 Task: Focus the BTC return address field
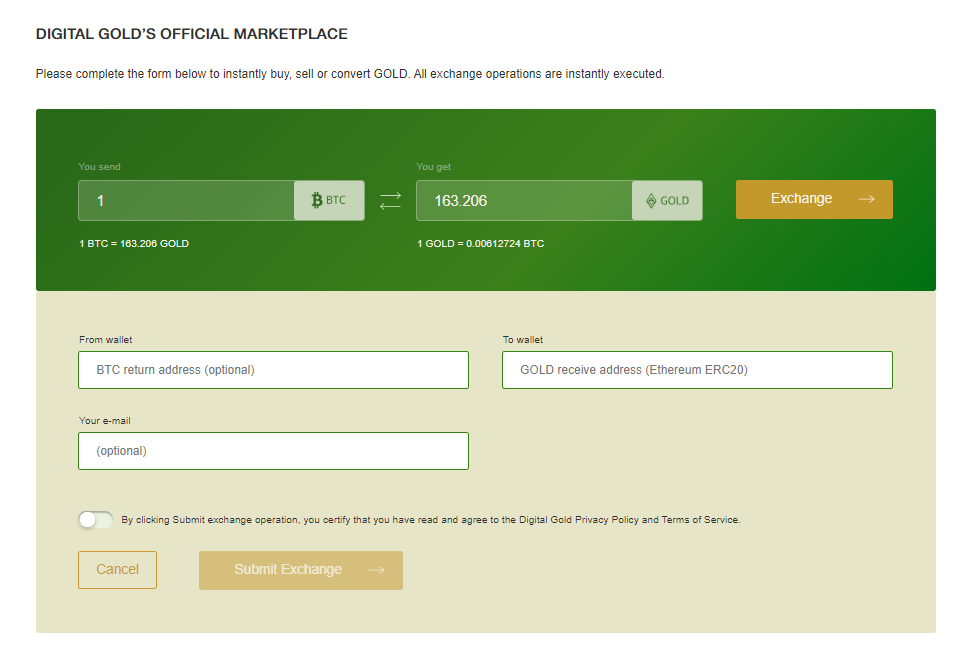click(273, 370)
